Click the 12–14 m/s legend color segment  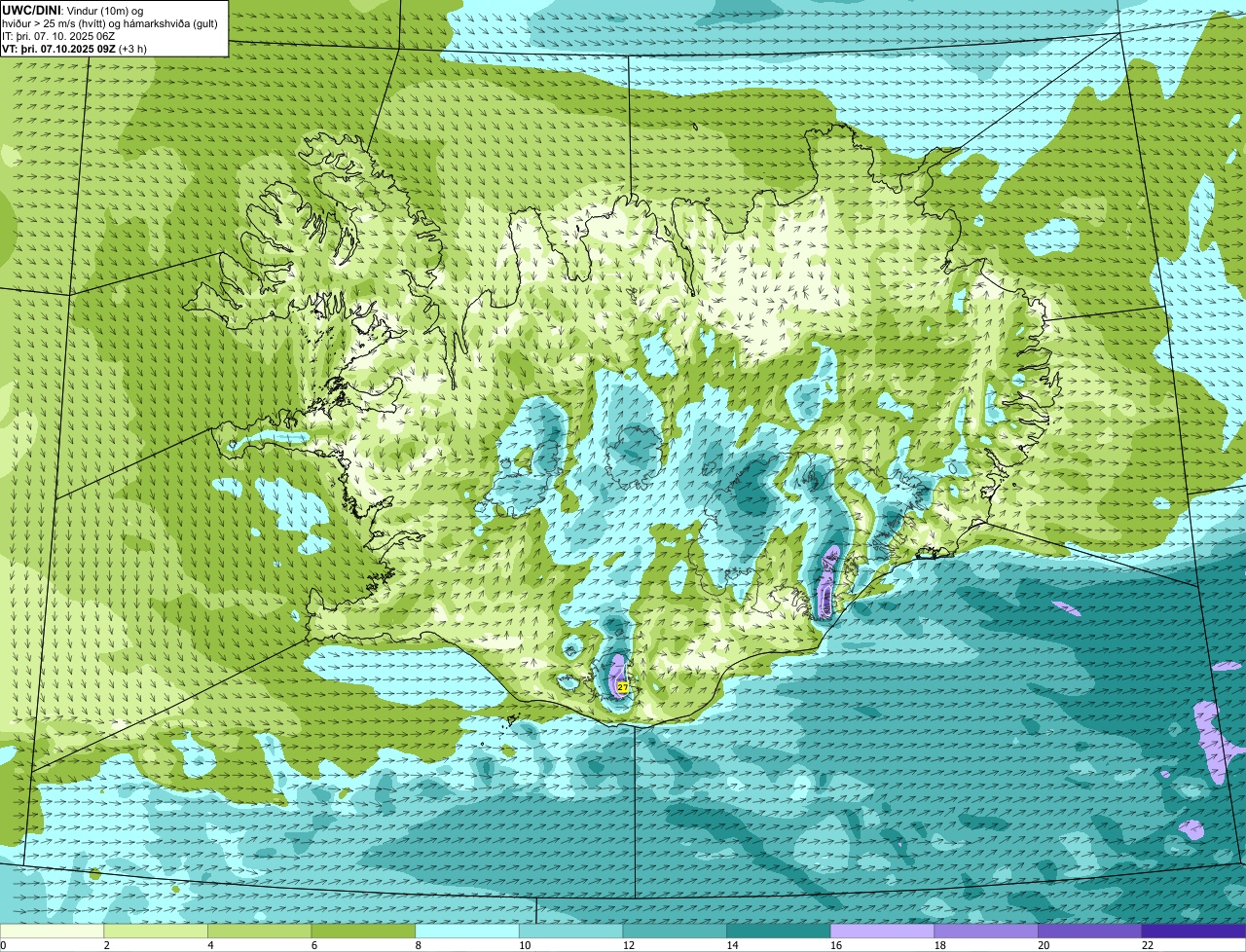[x=675, y=931]
